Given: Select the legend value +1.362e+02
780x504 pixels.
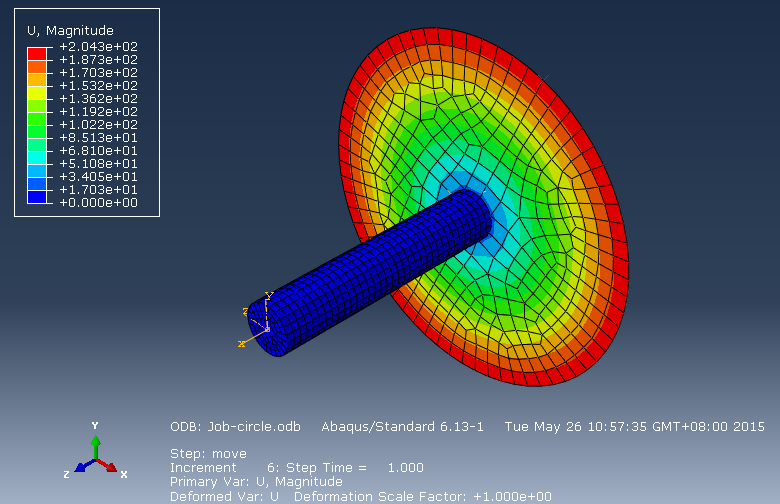Looking at the screenshot, I should coord(98,99).
